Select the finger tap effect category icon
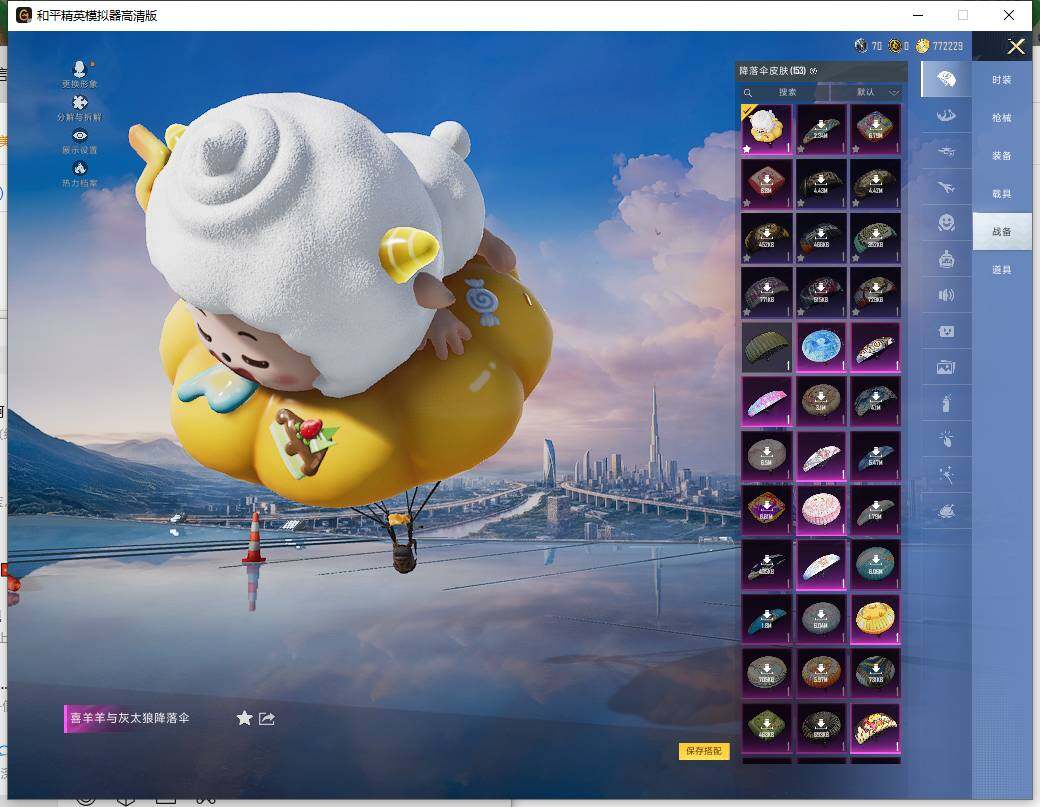Image resolution: width=1040 pixels, height=807 pixels. click(x=946, y=438)
